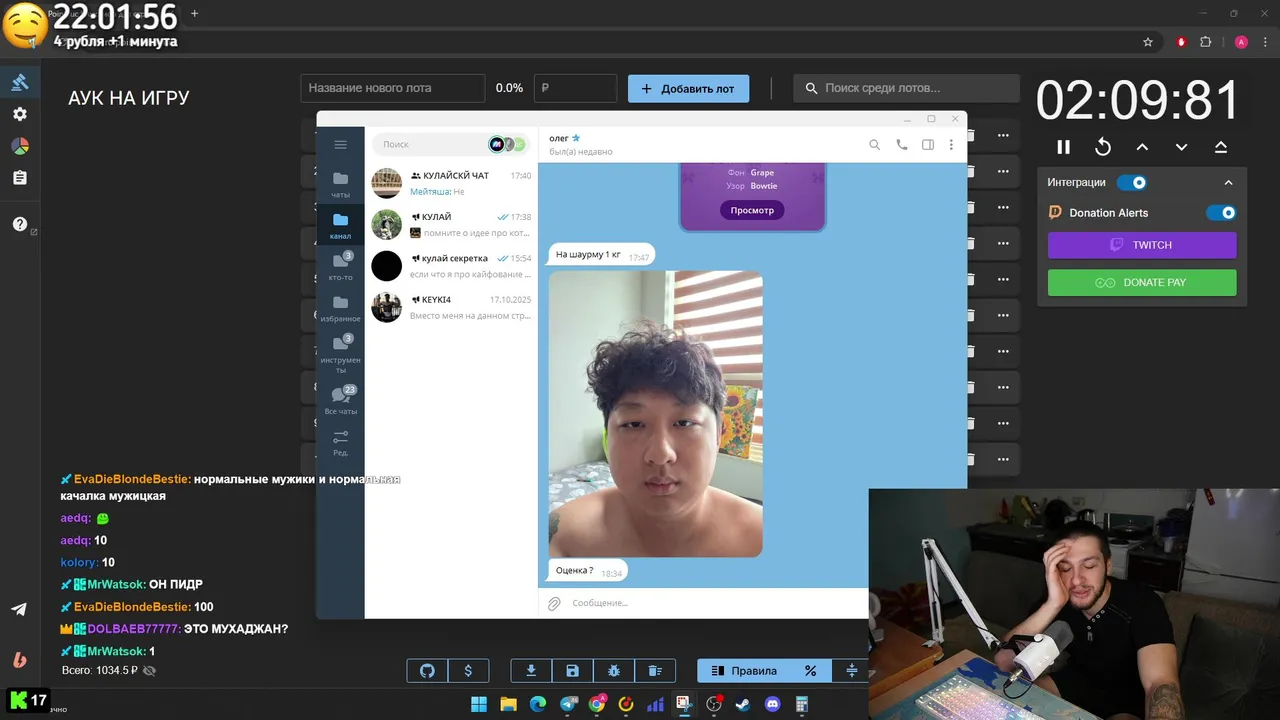Open Telegram hamburger menu

tap(340, 145)
